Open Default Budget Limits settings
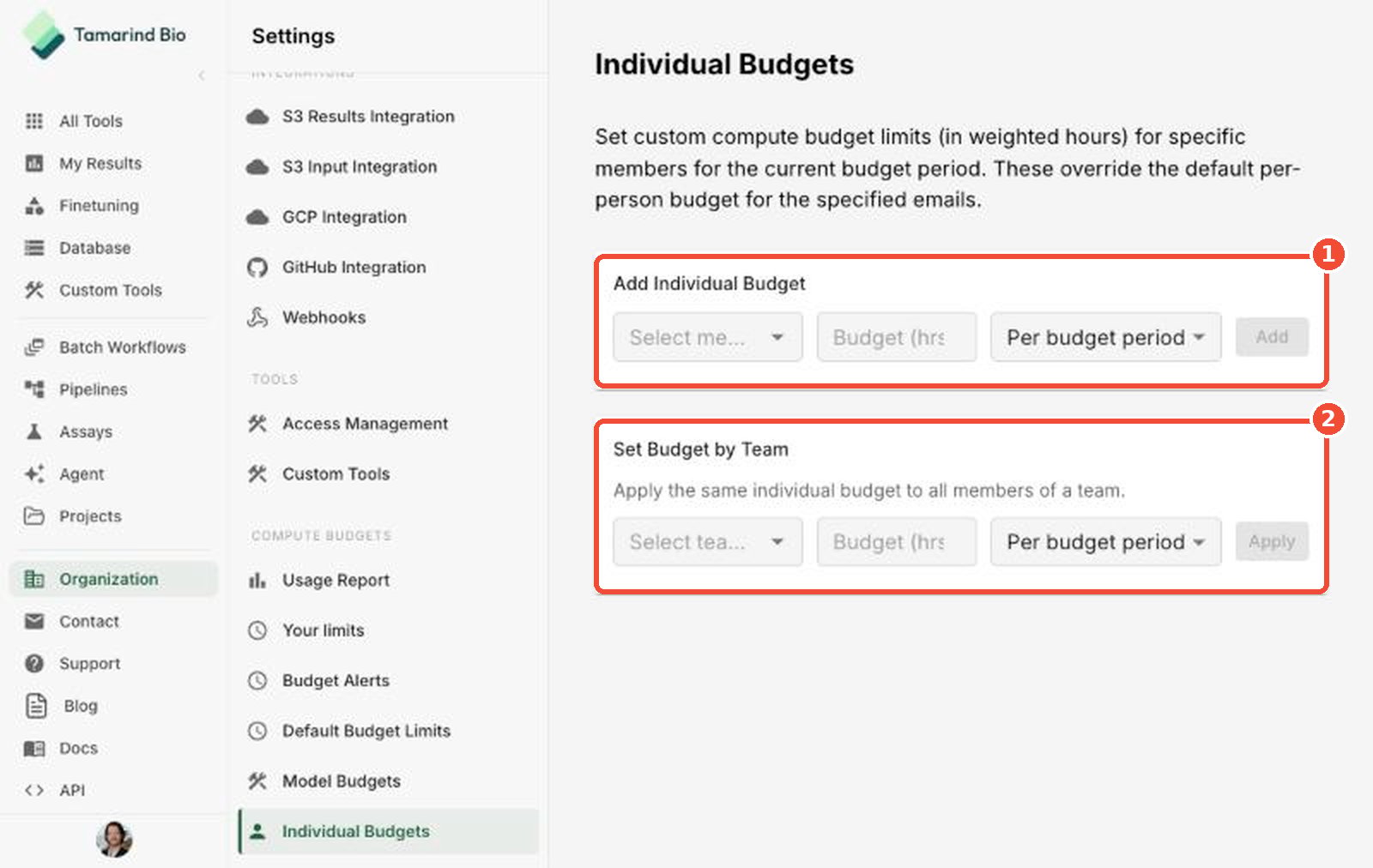 (x=388, y=731)
